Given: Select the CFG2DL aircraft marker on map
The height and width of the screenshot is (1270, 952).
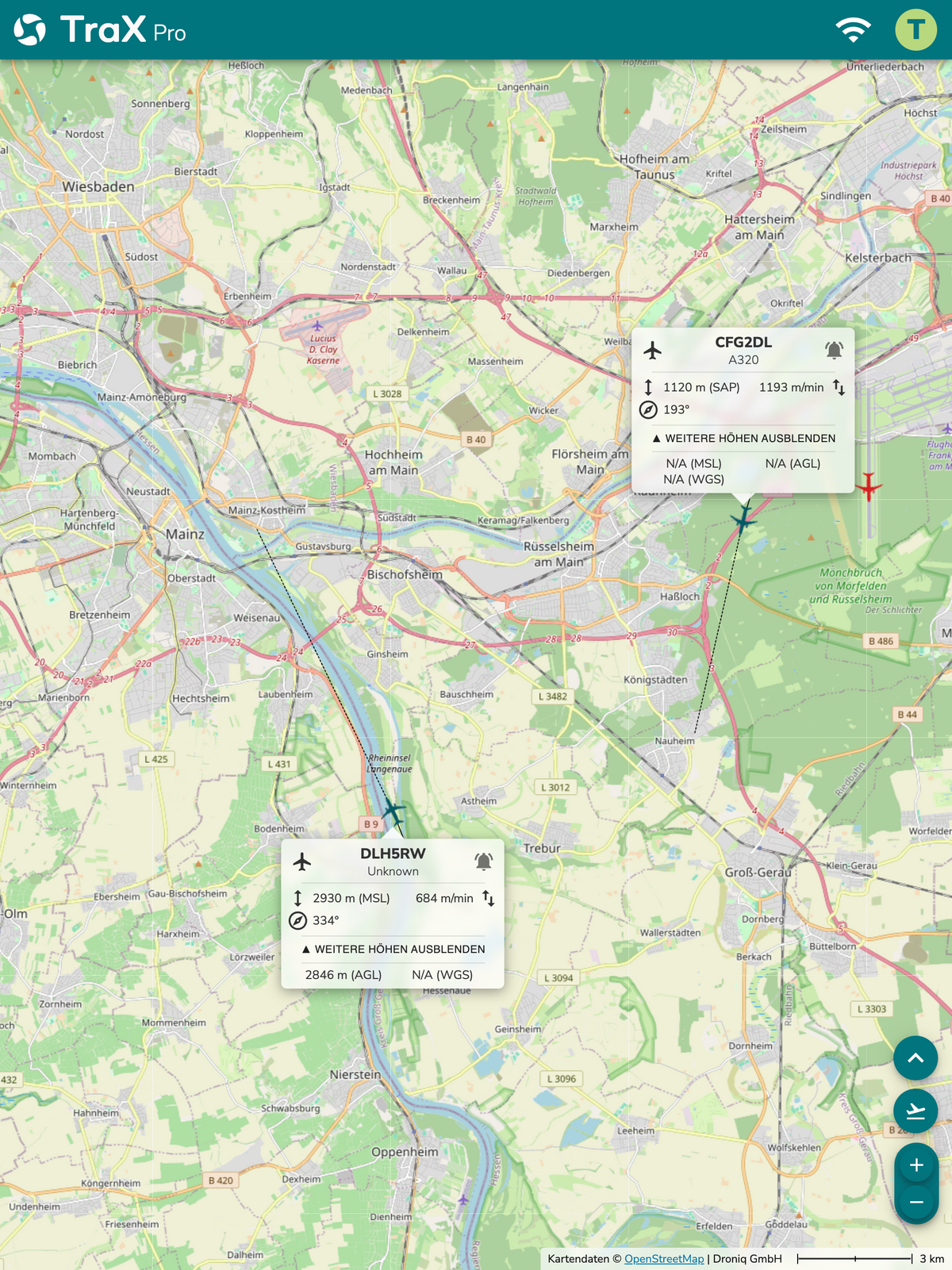Looking at the screenshot, I should [743, 520].
